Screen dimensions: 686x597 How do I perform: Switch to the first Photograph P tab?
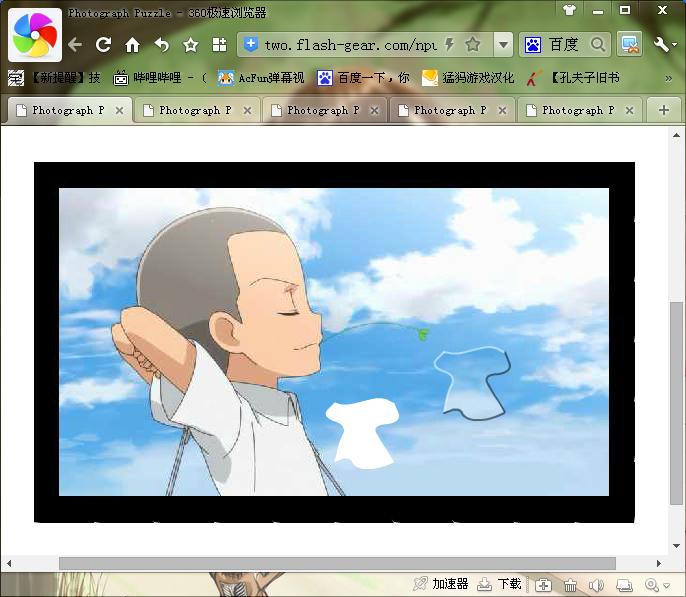click(68, 110)
